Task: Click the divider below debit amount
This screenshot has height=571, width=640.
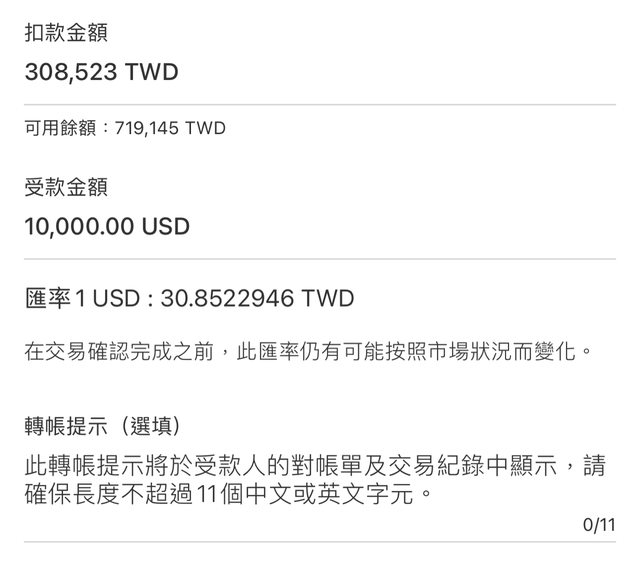Action: (320, 105)
